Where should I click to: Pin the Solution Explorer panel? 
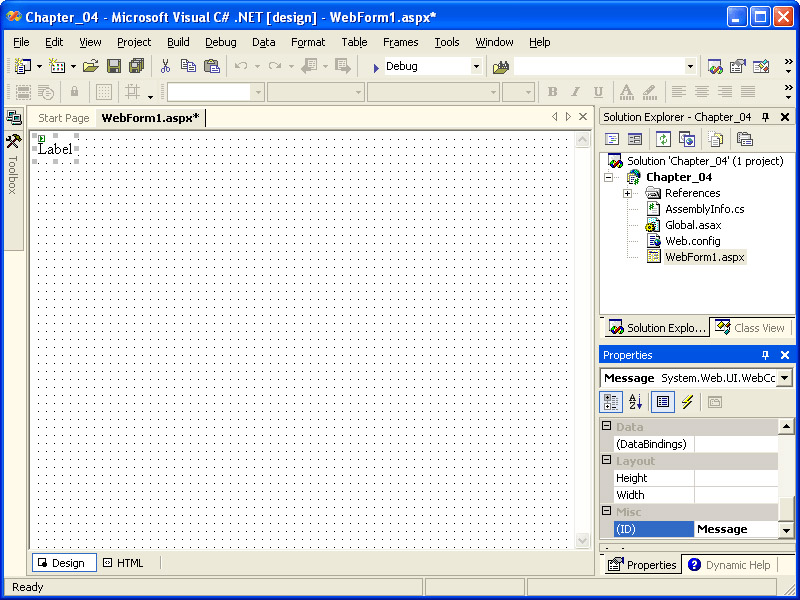pyautogui.click(x=766, y=117)
